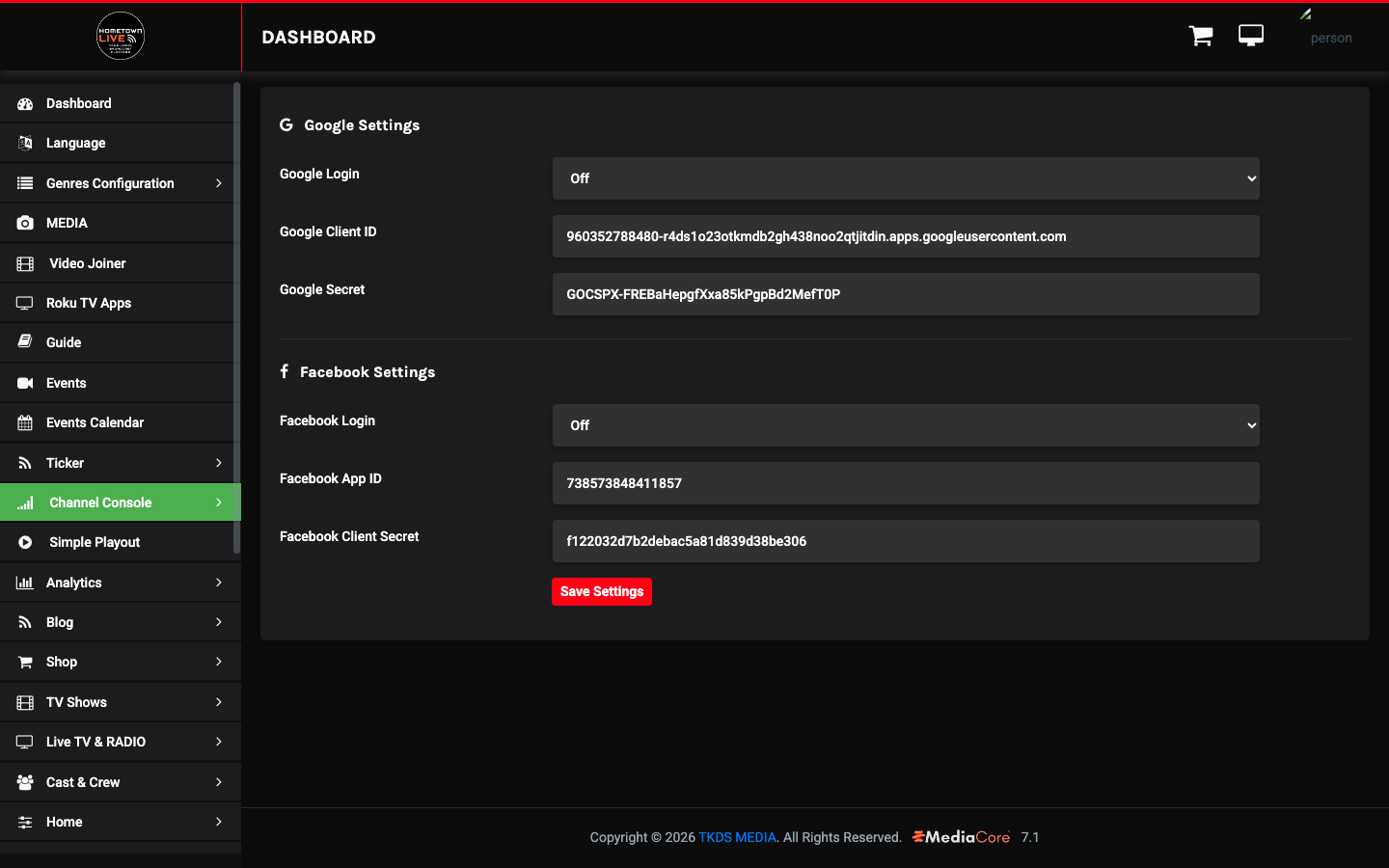Image resolution: width=1389 pixels, height=868 pixels.
Task: Expand the Live TV & RADIO chevron
Action: [x=219, y=742]
